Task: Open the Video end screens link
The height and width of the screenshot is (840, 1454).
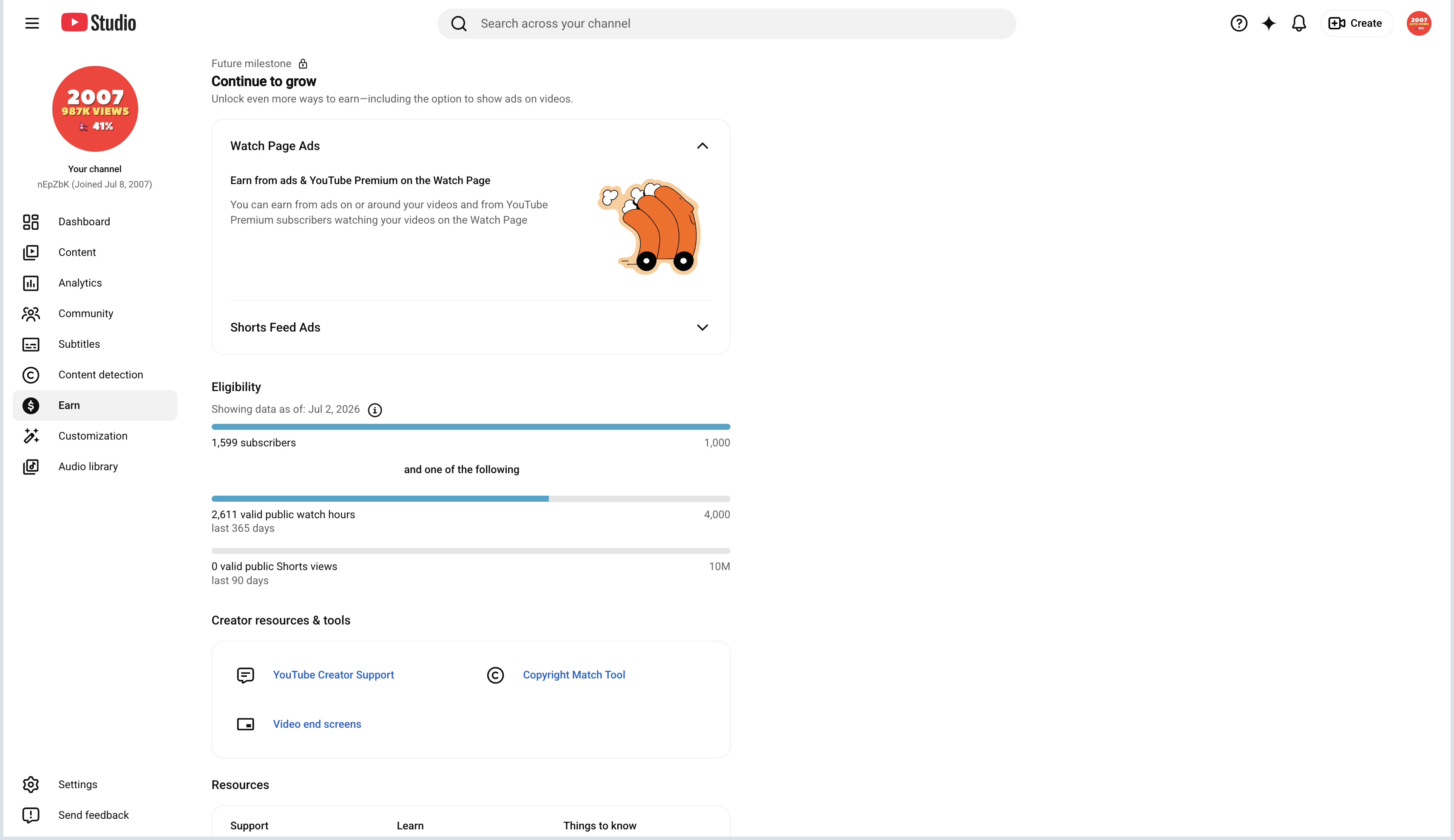Action: tap(317, 724)
